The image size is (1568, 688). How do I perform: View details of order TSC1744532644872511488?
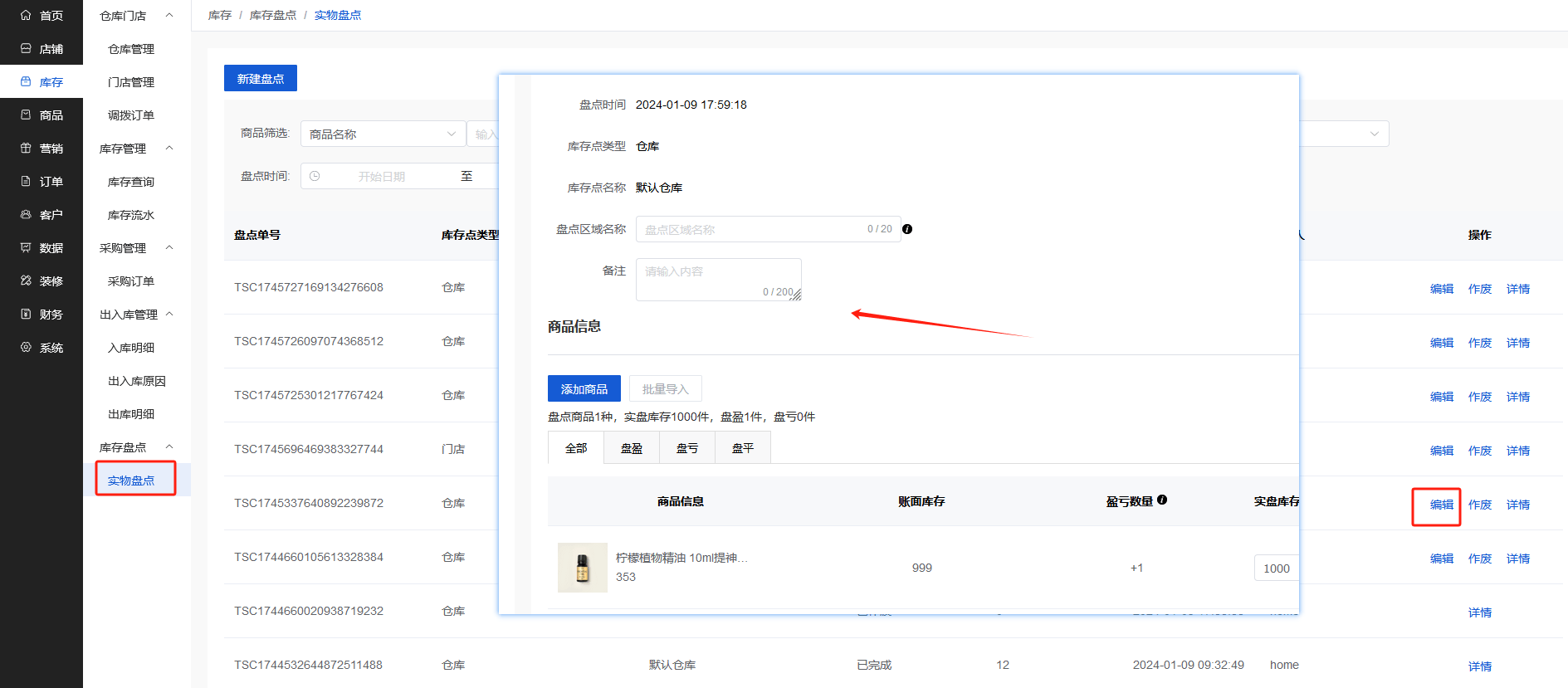(x=1480, y=666)
